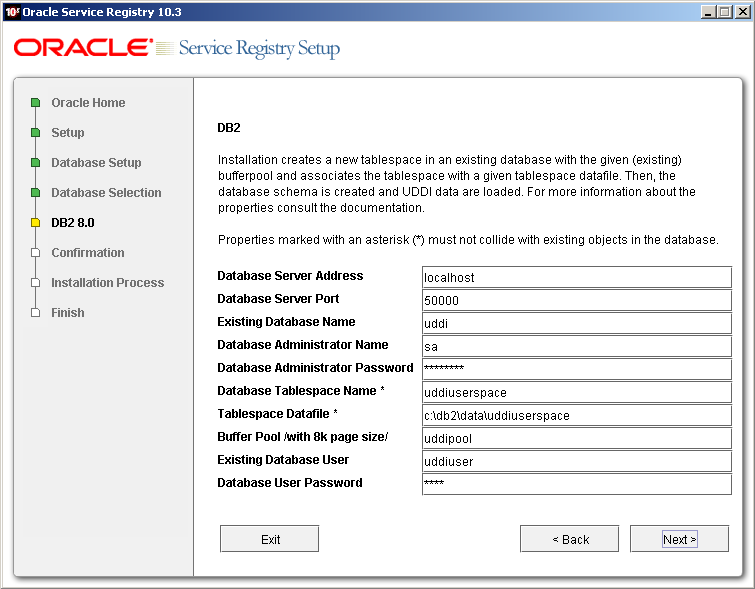This screenshot has height=589, width=755.
Task: Focus the Database Server Port field
Action: [x=577, y=301]
